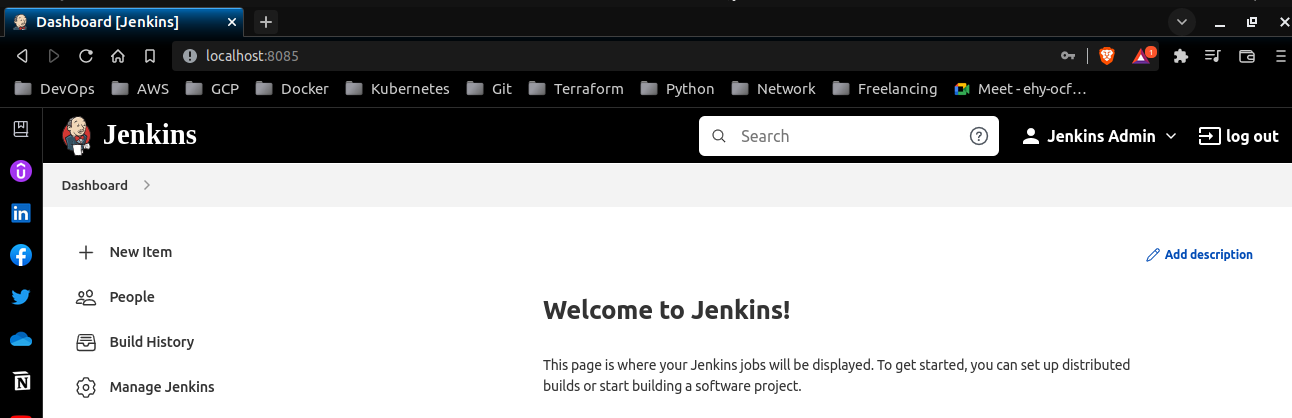Image resolution: width=1292 pixels, height=418 pixels.
Task: Open the browser hamburger menu
Action: click(1279, 56)
